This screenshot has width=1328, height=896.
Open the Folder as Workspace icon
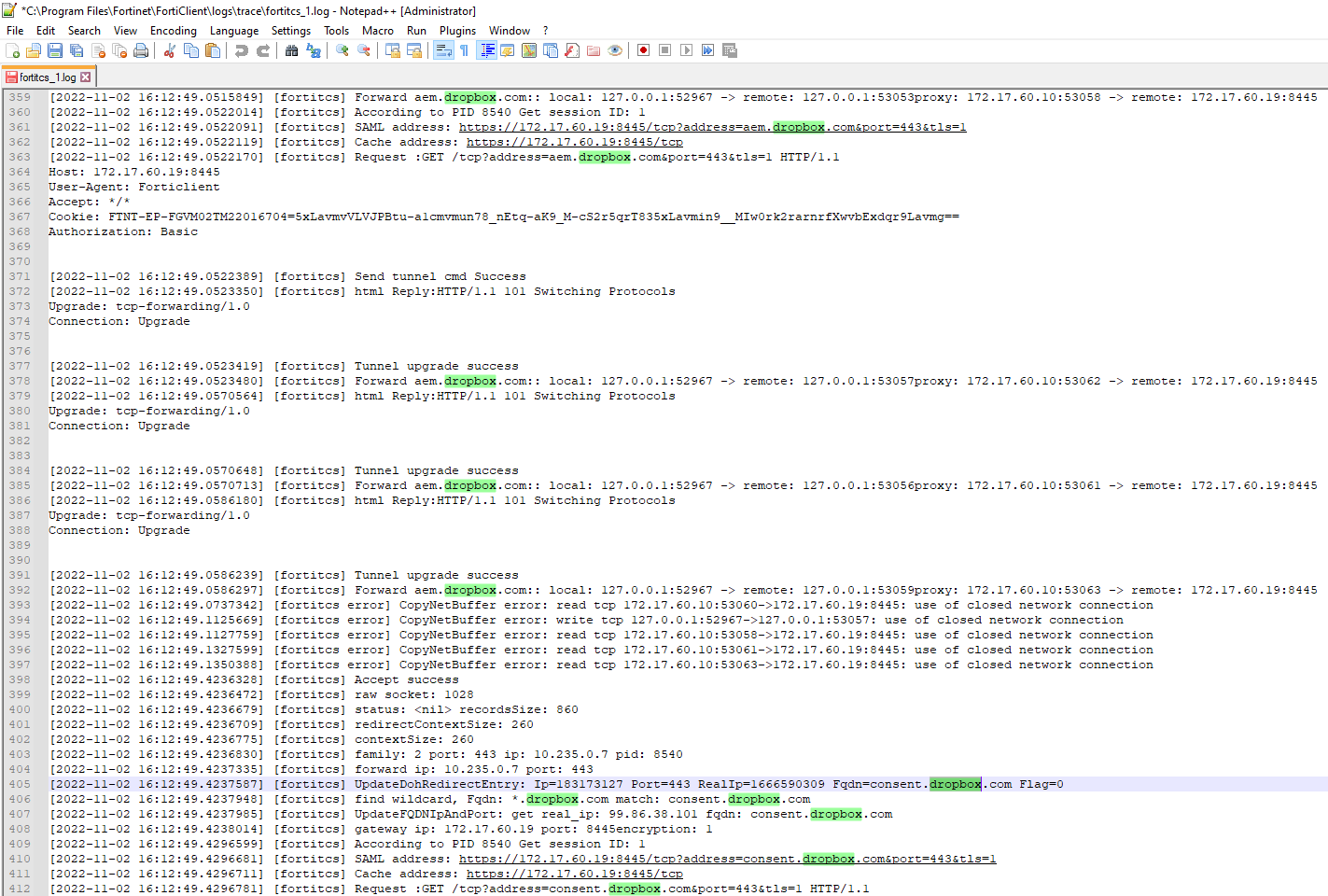[x=594, y=50]
